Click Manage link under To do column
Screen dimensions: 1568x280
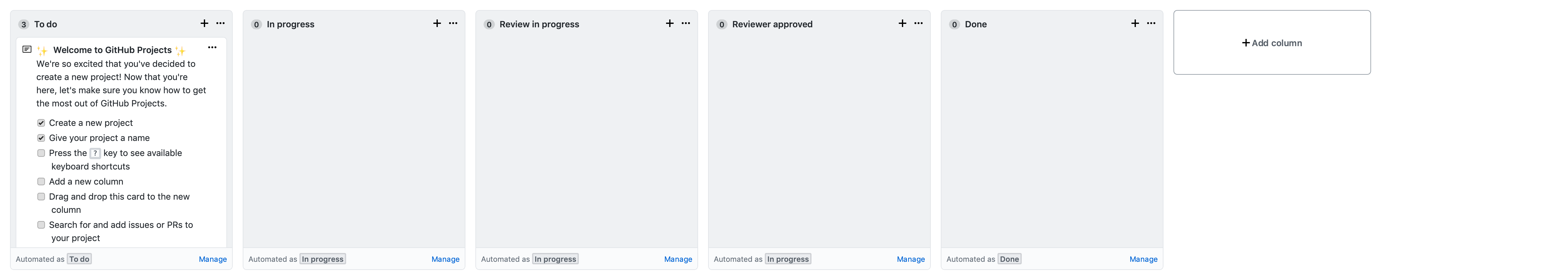pyautogui.click(x=212, y=259)
